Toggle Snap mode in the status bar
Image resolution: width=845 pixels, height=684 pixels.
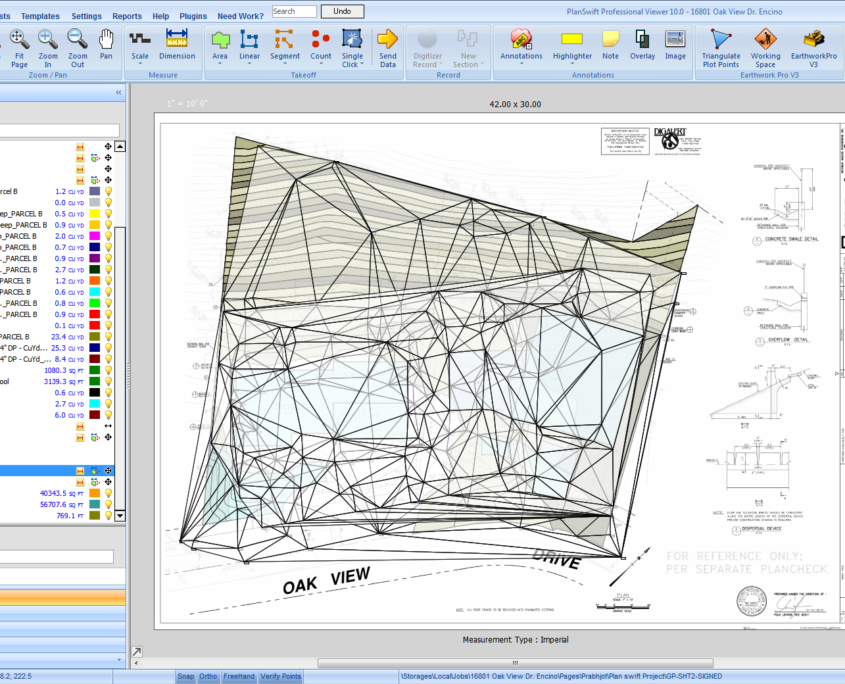185,677
